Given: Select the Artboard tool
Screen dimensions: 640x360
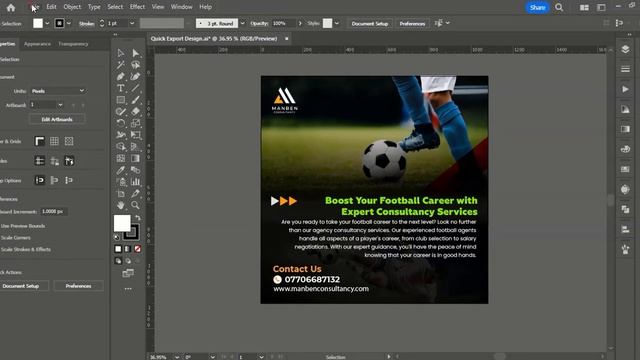Looking at the screenshot, I should click(x=120, y=193).
